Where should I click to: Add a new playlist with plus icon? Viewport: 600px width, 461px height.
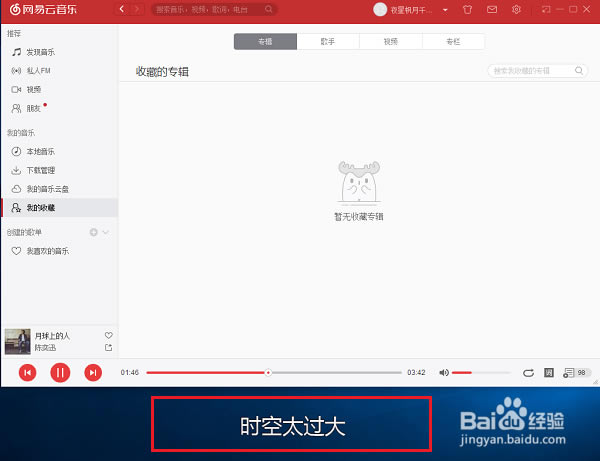pyautogui.click(x=93, y=232)
